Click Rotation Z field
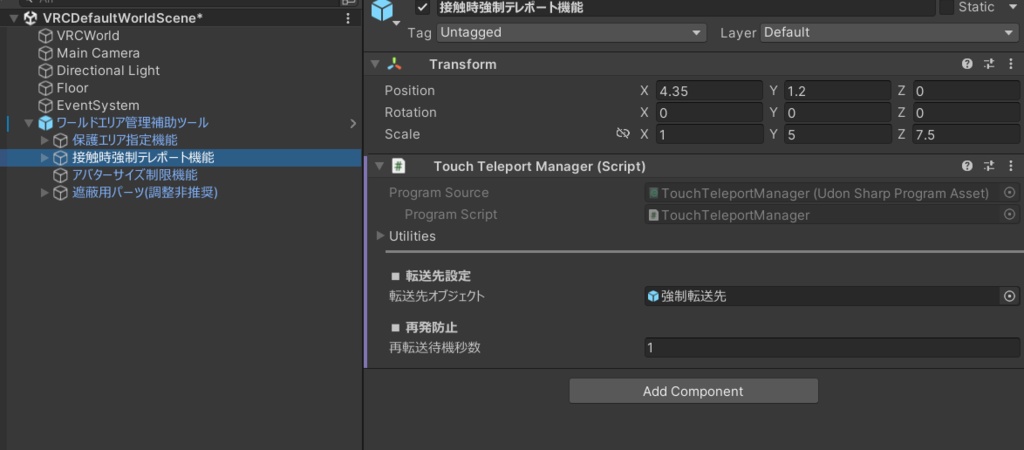The height and width of the screenshot is (450, 1024). 966,112
